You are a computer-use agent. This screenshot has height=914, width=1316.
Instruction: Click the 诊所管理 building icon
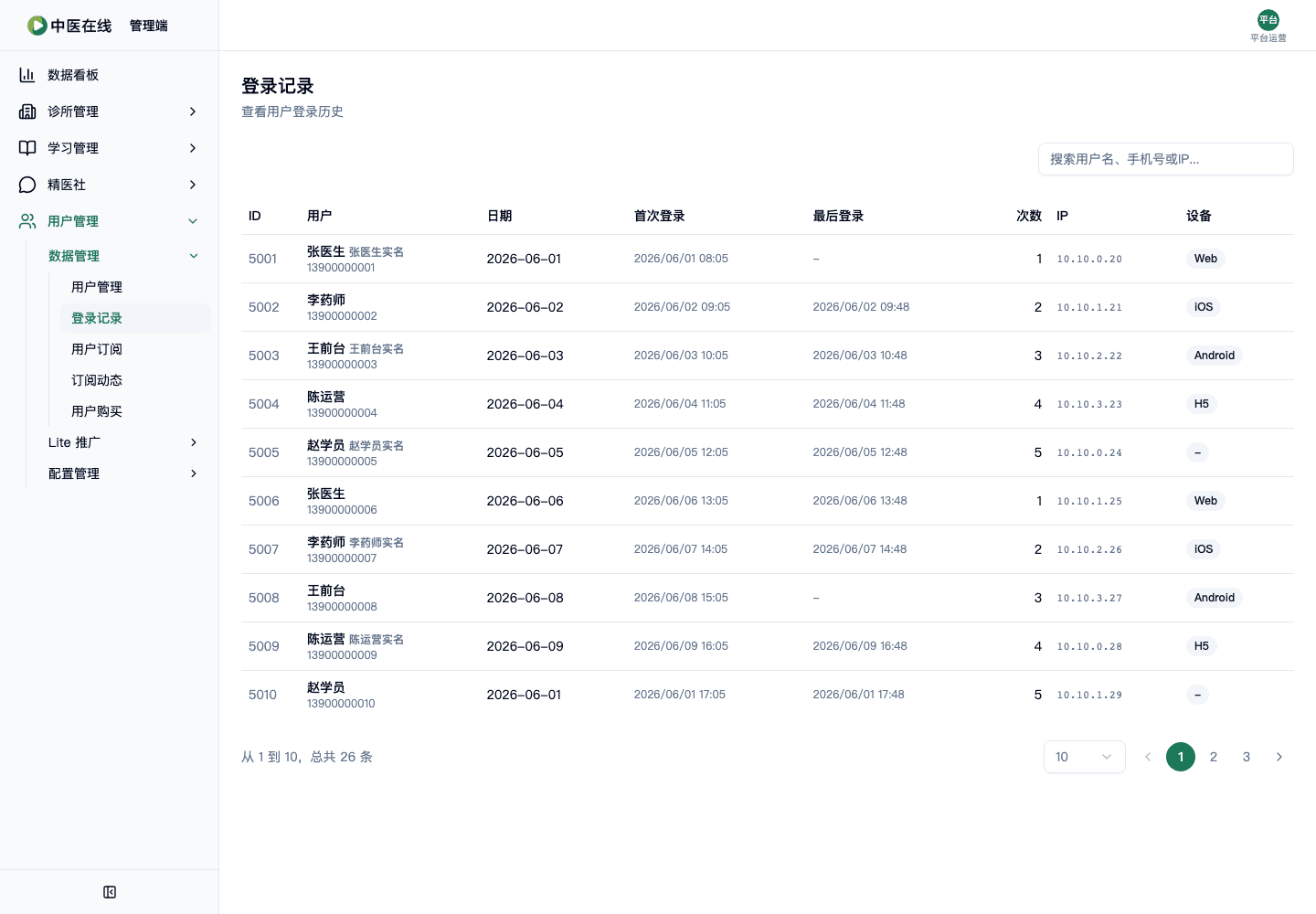27,112
